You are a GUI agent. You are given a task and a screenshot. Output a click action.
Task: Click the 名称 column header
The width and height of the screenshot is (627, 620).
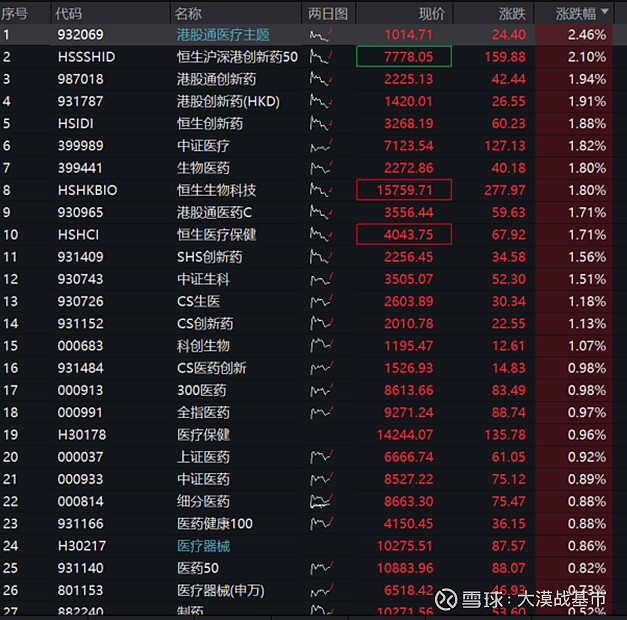coord(188,14)
